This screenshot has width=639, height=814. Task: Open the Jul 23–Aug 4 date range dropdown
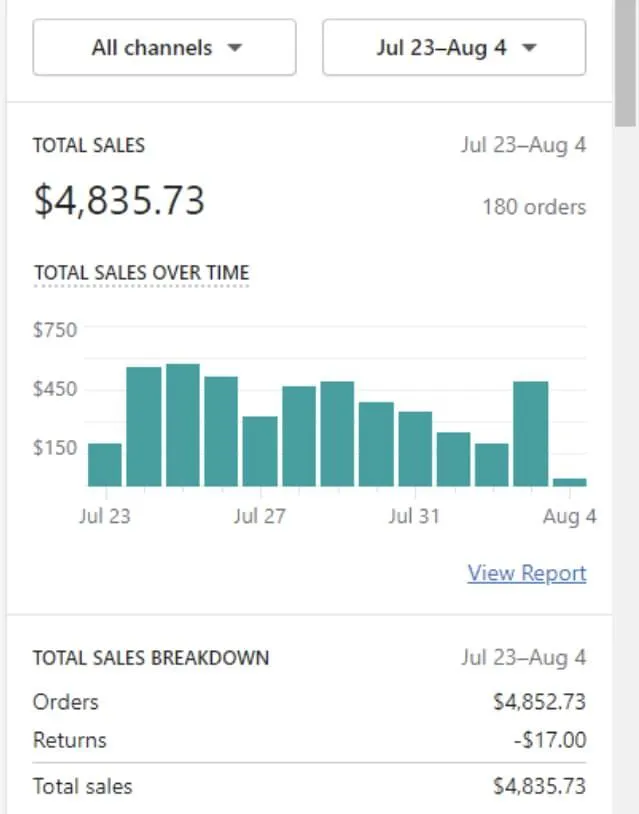coord(454,47)
